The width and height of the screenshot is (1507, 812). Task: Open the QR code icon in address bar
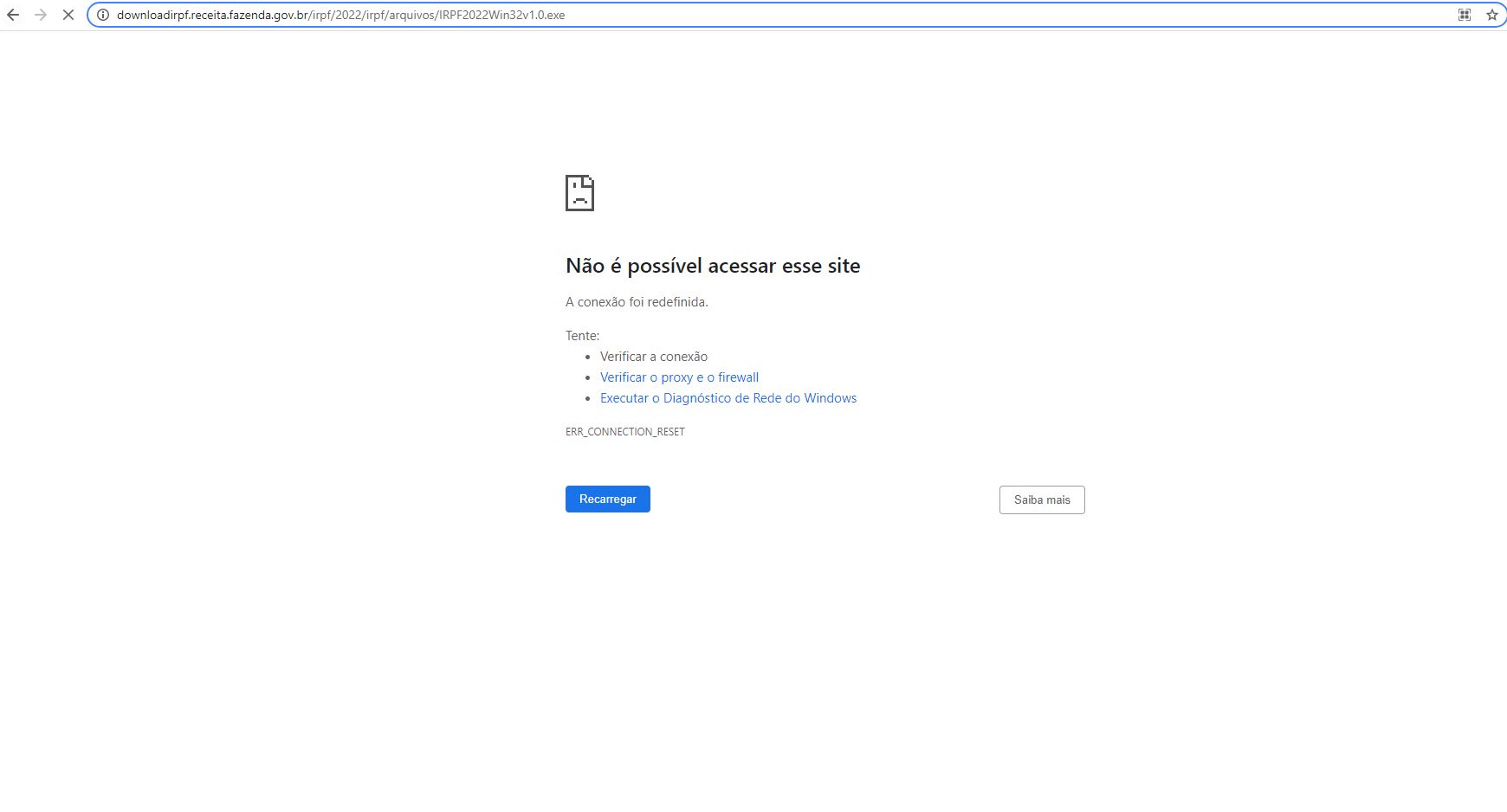tap(1465, 15)
